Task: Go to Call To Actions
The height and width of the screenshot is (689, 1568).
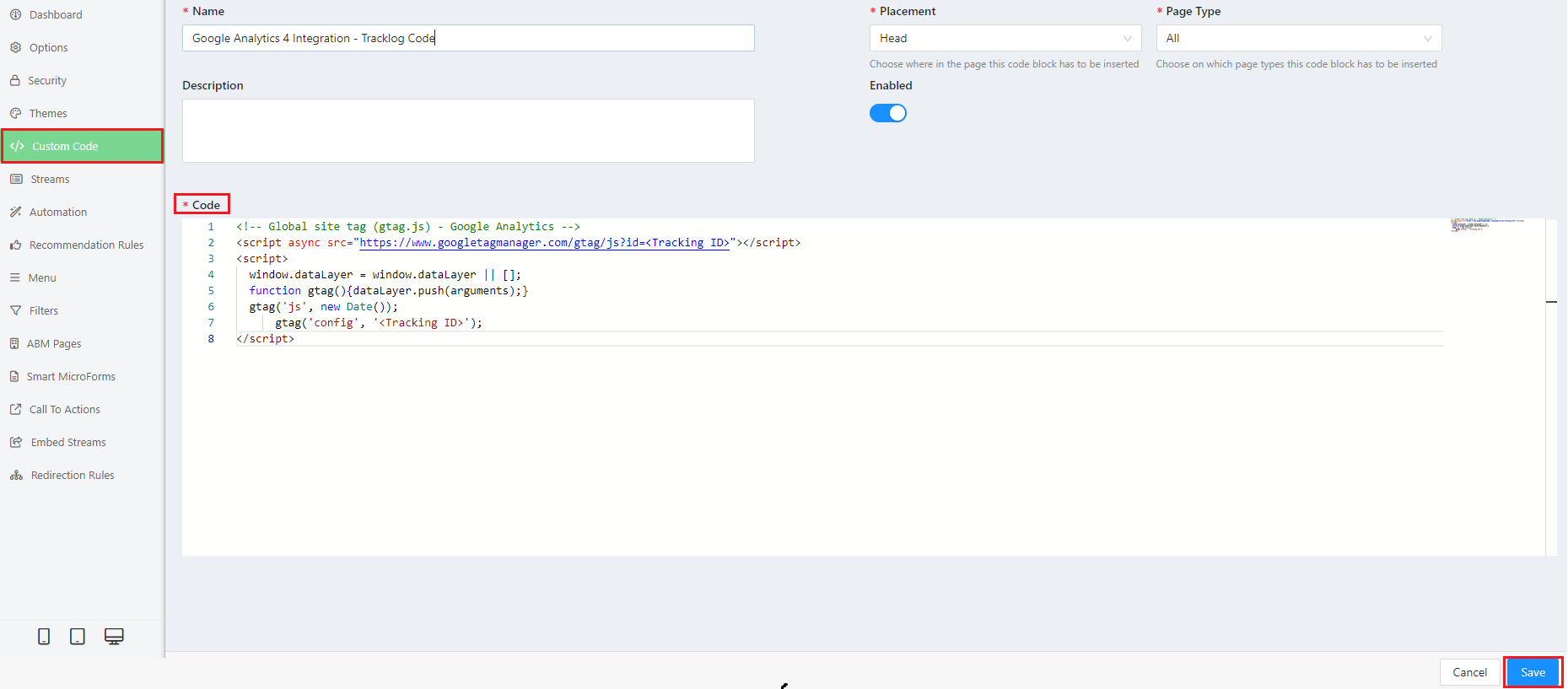Action: coord(82,409)
